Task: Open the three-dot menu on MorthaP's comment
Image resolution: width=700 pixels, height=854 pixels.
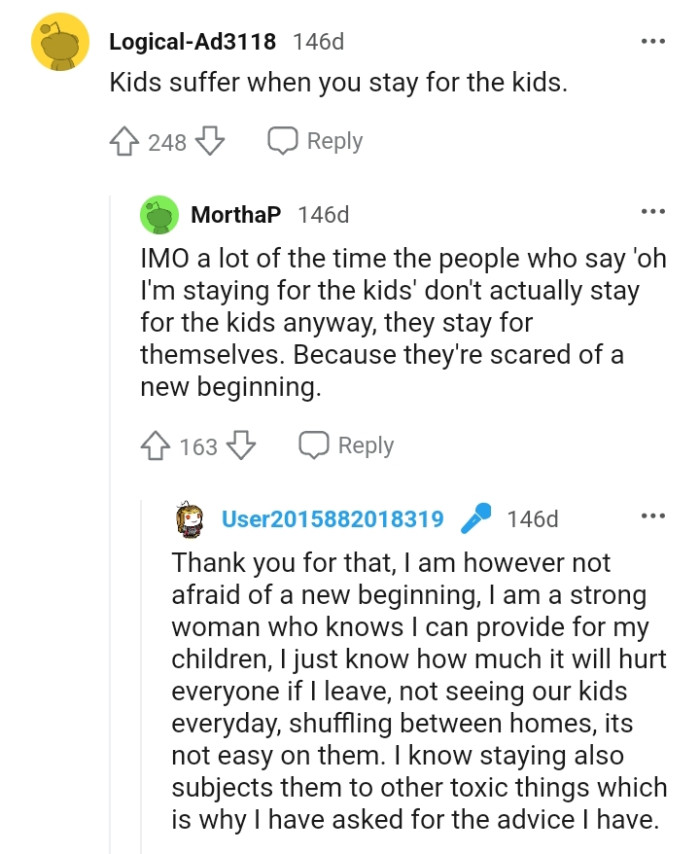Action: pos(652,210)
